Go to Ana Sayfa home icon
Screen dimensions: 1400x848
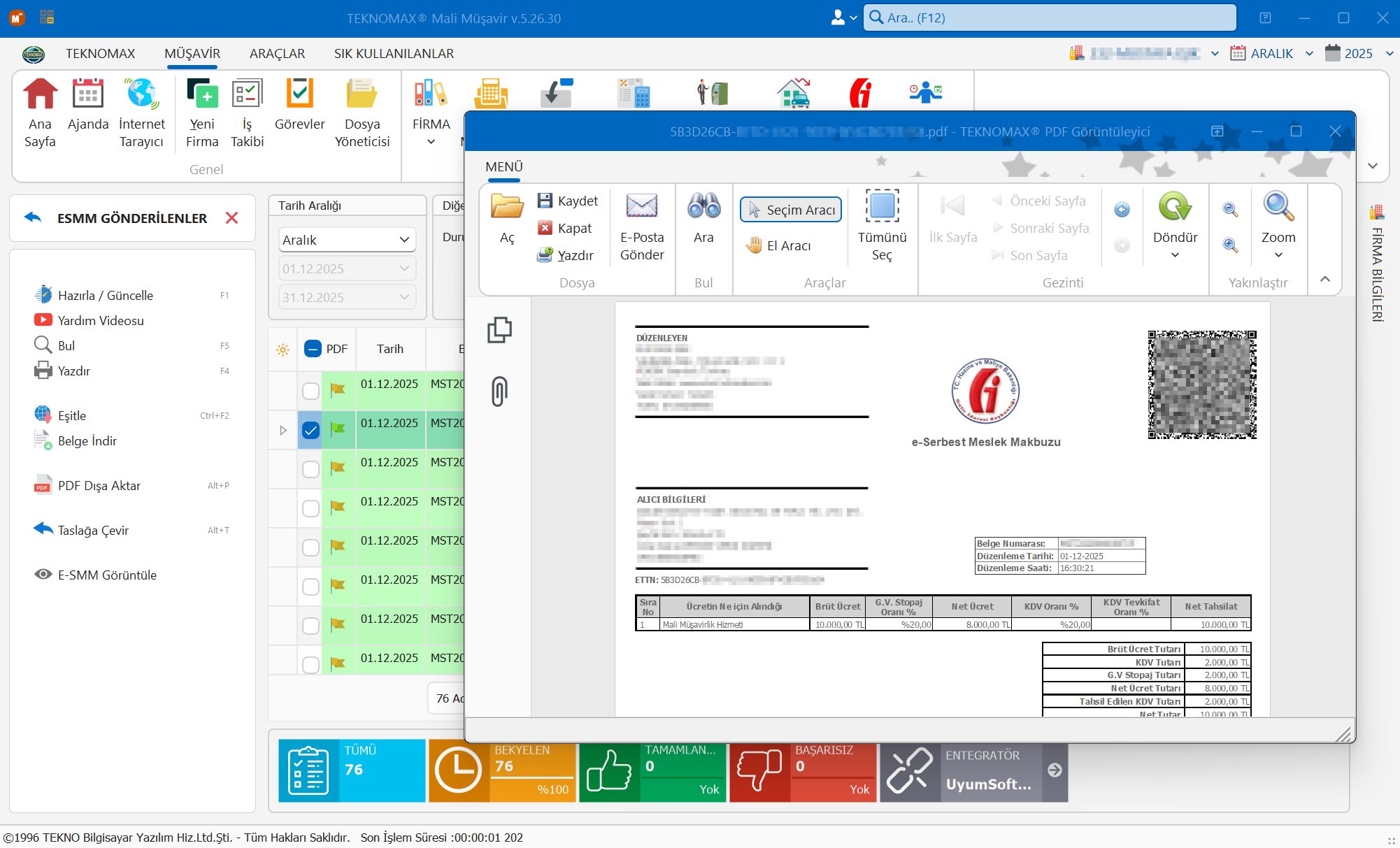tap(40, 113)
